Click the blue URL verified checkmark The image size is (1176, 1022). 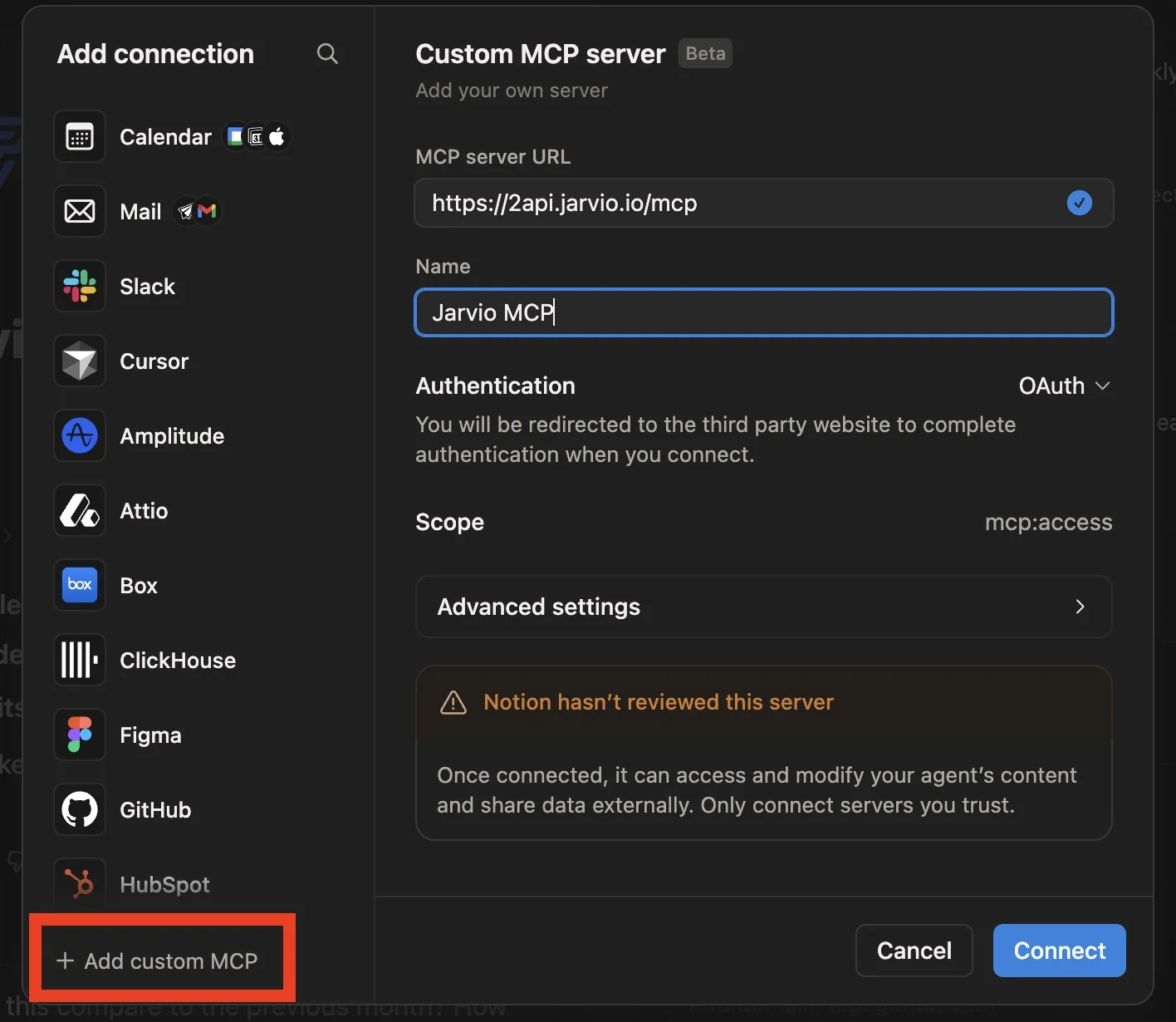pos(1079,203)
